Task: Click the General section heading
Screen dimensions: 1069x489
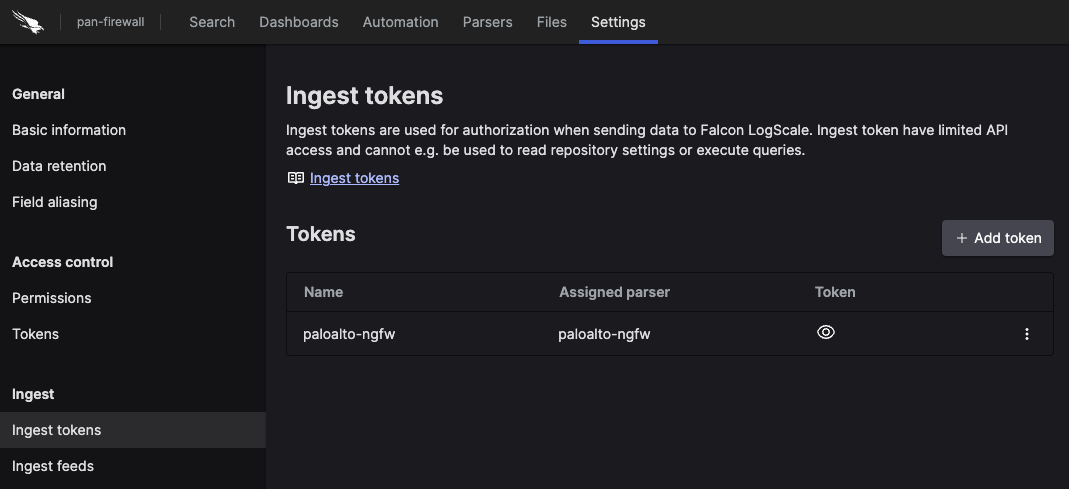Action: pos(38,94)
